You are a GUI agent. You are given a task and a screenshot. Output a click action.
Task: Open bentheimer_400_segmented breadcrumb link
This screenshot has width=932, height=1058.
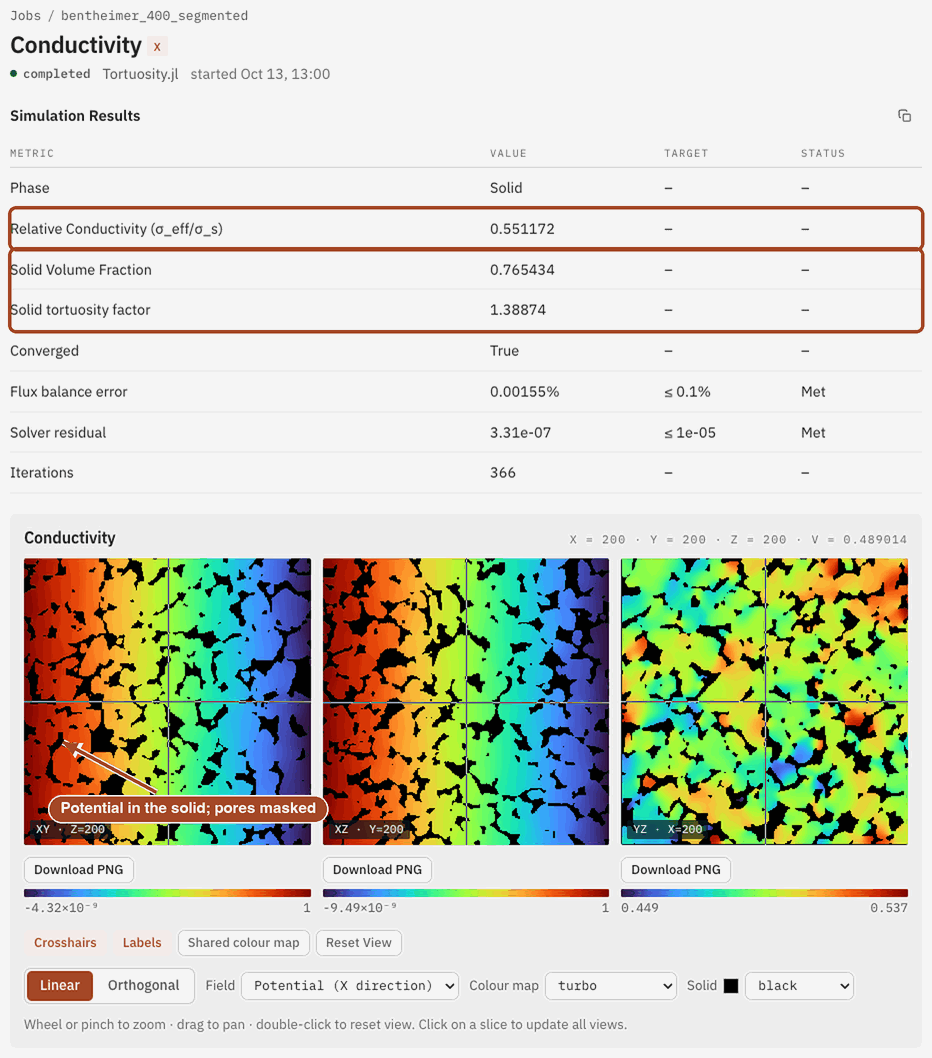[155, 16]
